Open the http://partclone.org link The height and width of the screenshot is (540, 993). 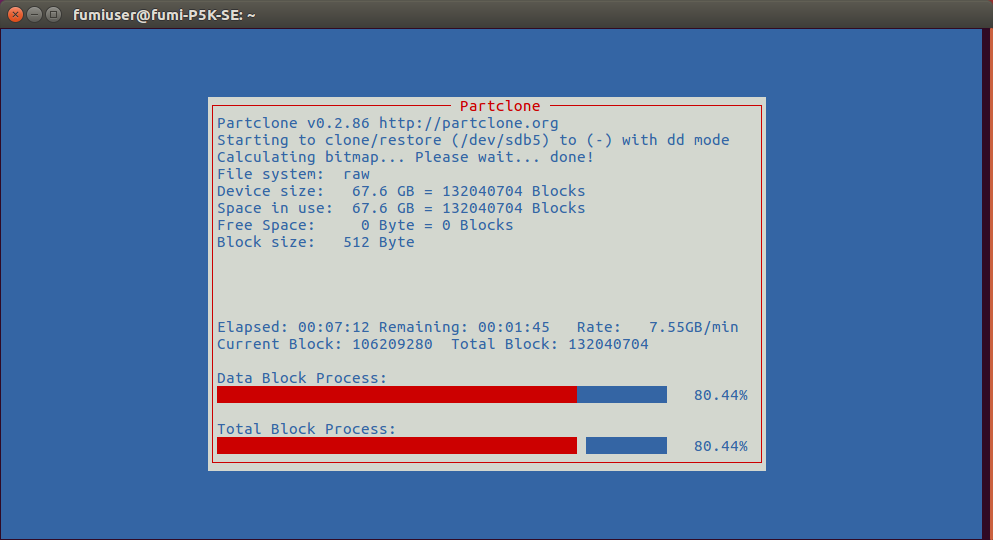click(x=468, y=123)
